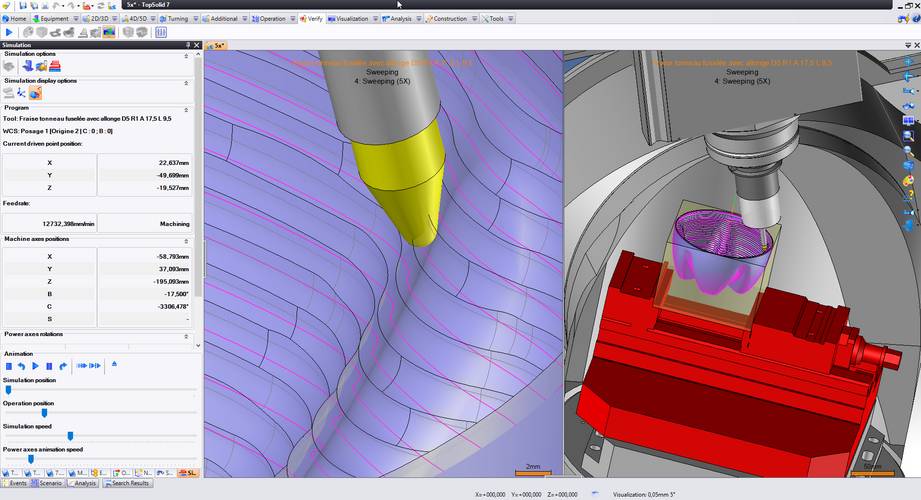Open the Operation menu tab
Image resolution: width=921 pixels, height=500 pixels.
[271, 18]
